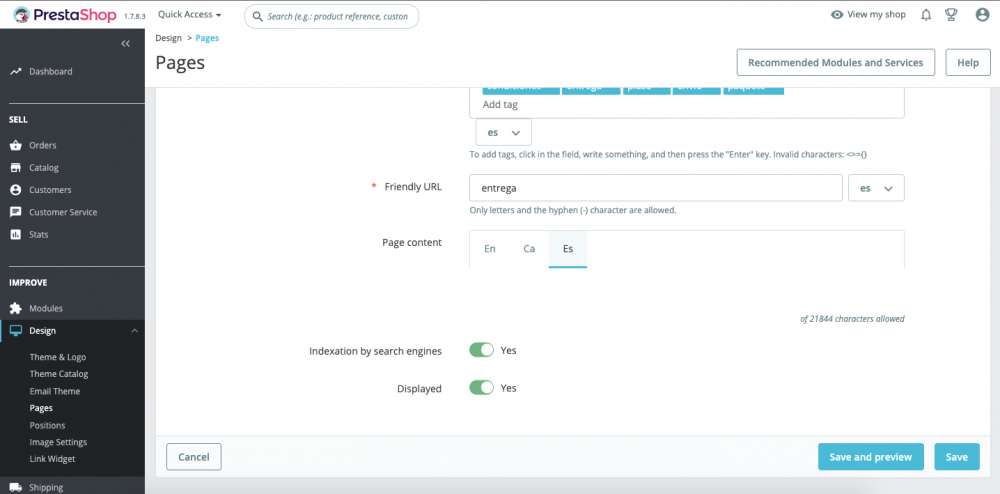Image resolution: width=1000 pixels, height=494 pixels.
Task: Open Pages submenu item
Action: (41, 408)
